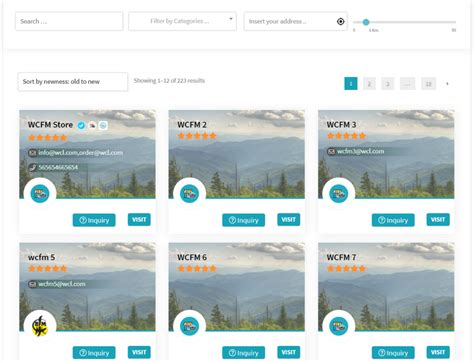Click Inquiry button for WCFM 7
Screen dimensions: 474x362
click(393, 353)
